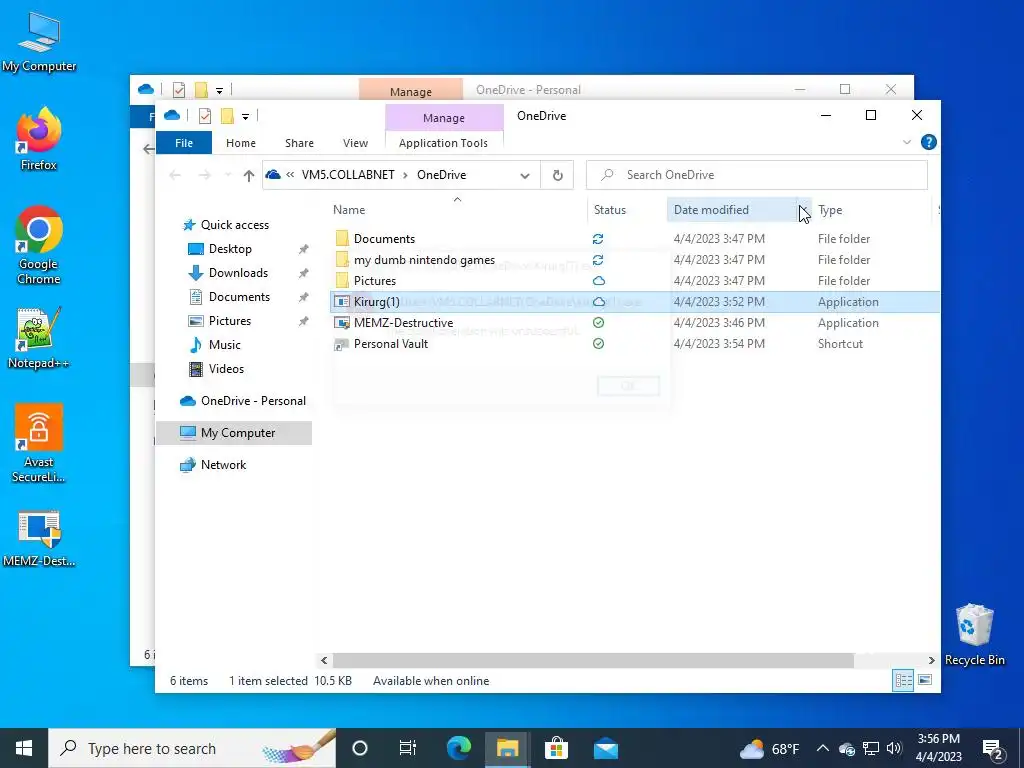
Task: Open the recent locations dropdown
Action: (227, 175)
